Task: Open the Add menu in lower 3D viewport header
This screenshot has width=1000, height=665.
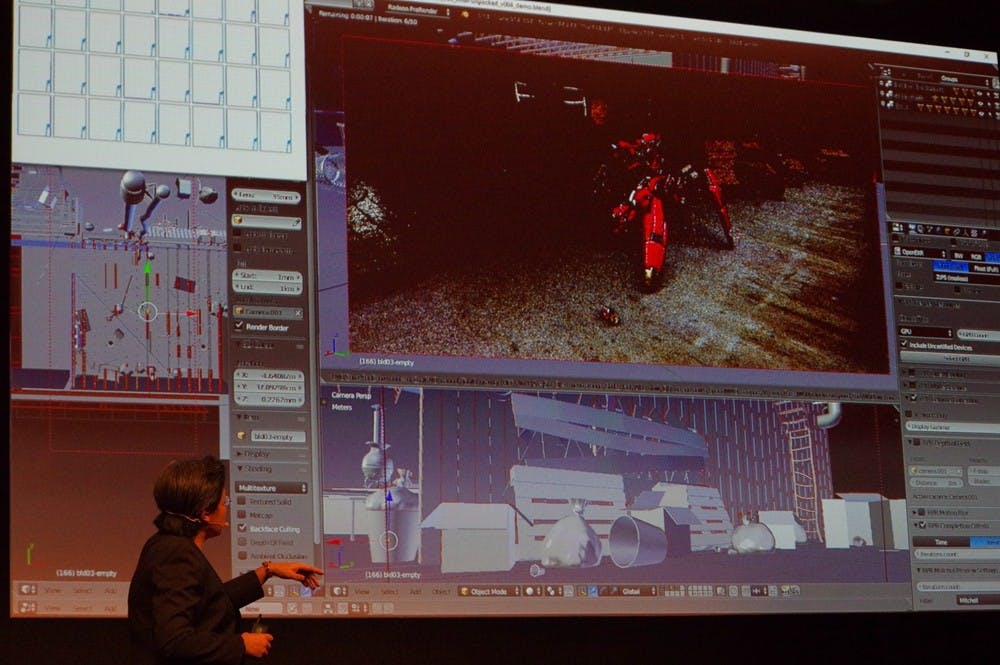Action: (415, 592)
